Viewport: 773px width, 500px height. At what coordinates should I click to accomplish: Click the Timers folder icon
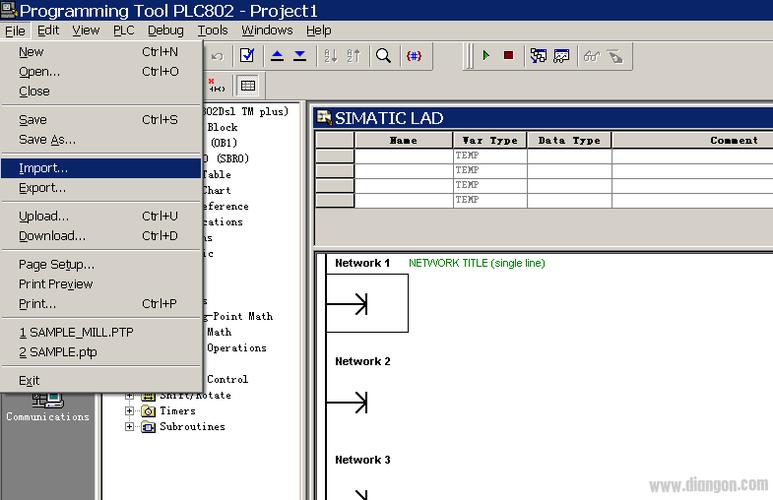148,411
